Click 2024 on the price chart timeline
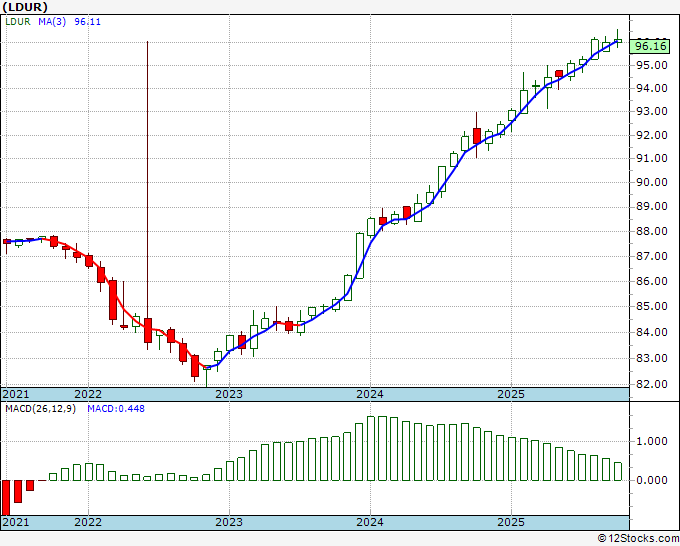The width and height of the screenshot is (680, 546). click(370, 394)
